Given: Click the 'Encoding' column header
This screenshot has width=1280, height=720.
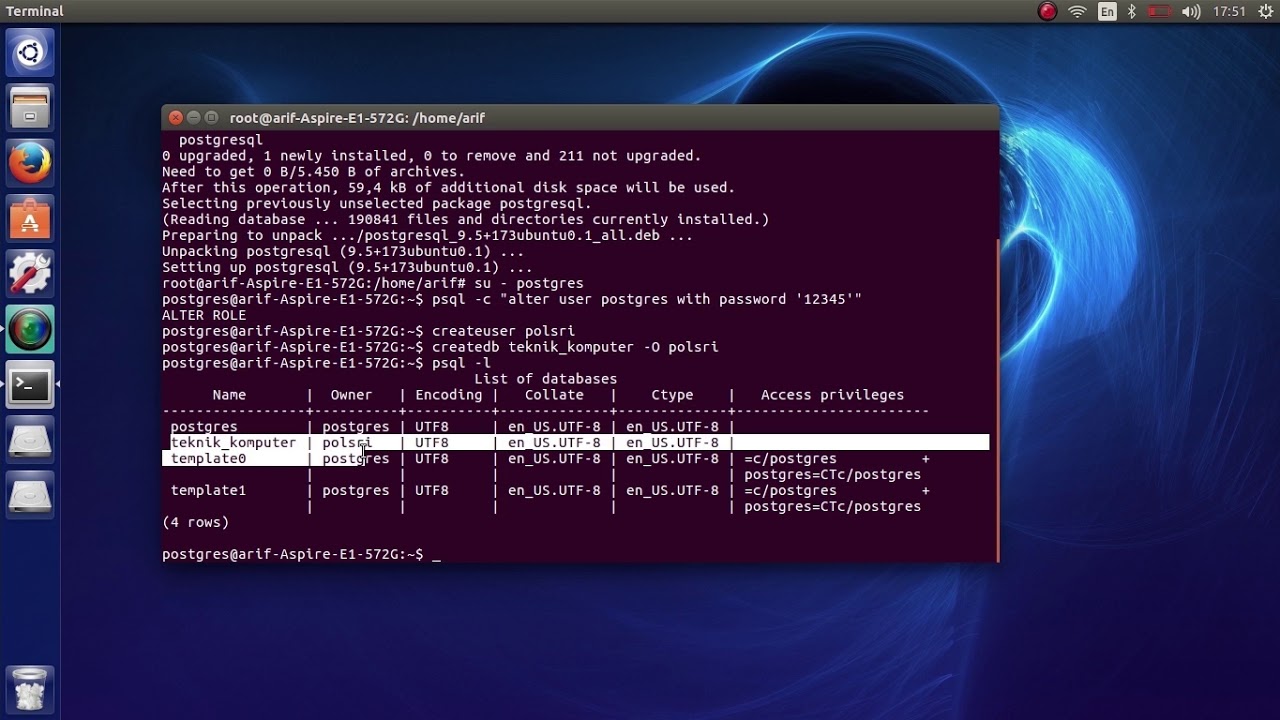Looking at the screenshot, I should (448, 395).
